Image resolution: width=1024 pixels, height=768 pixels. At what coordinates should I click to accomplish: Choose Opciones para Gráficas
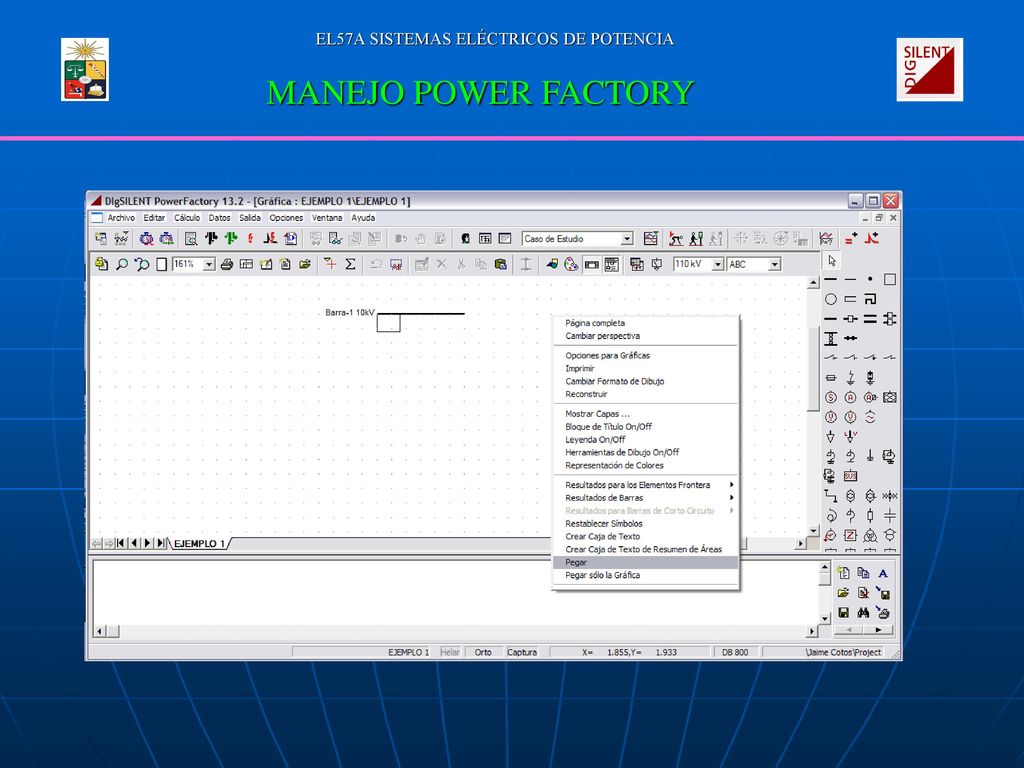tap(645, 356)
